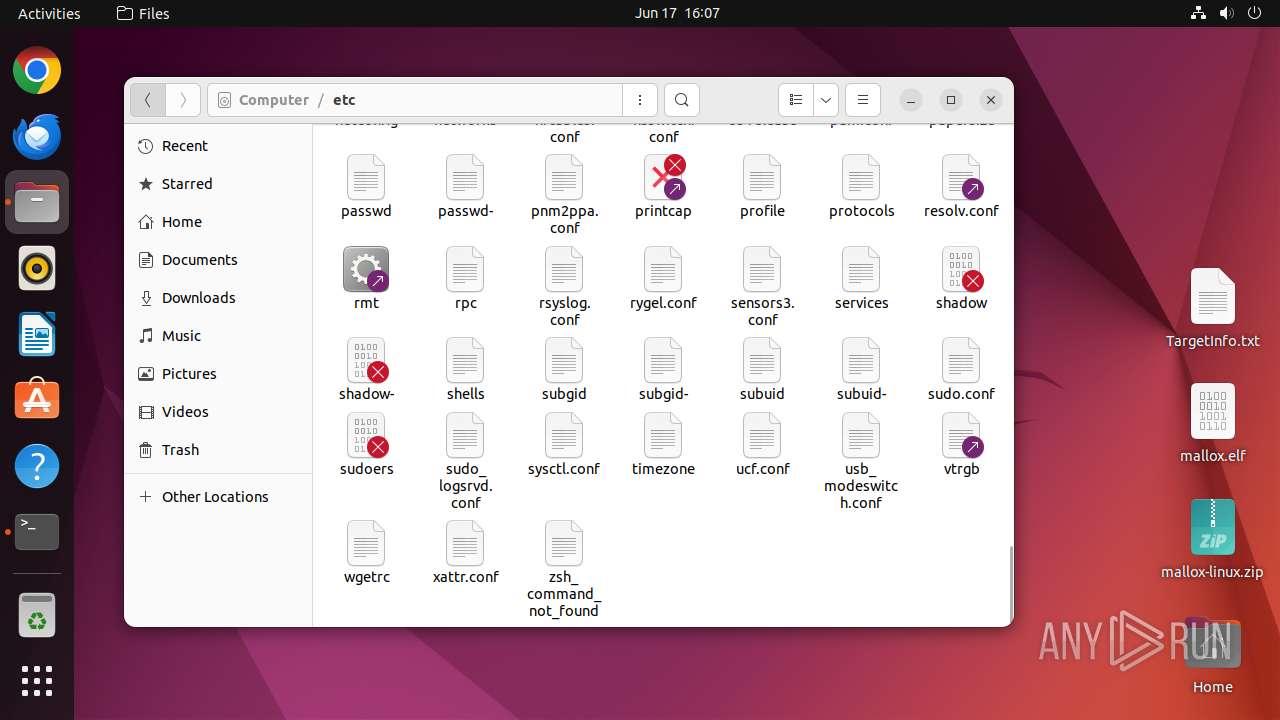Open the path bar options menu
Viewport: 1280px width, 720px height.
coord(640,100)
